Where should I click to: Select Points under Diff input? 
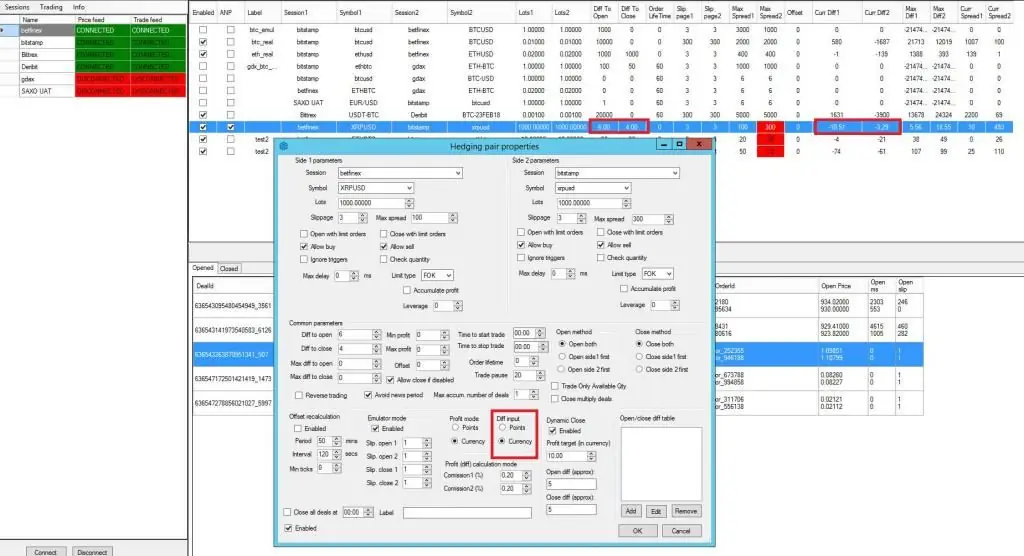pyautogui.click(x=502, y=428)
